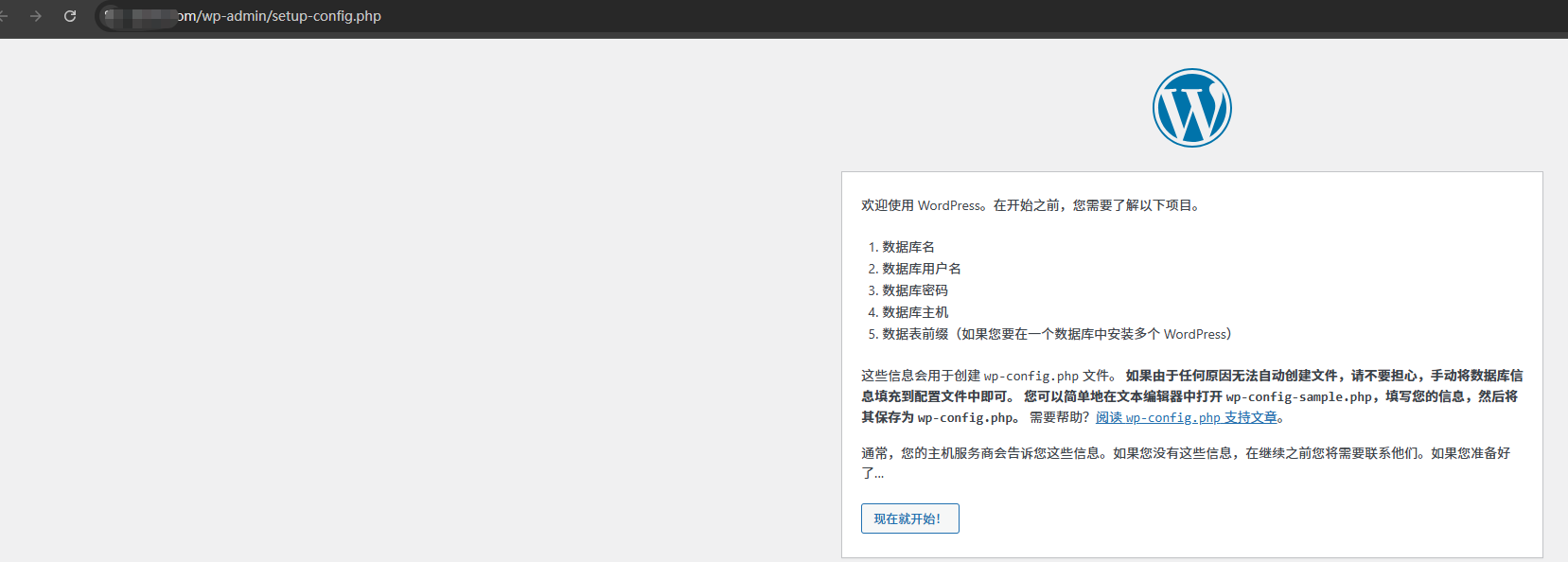Click the welcome line 欢迎使用 WordPress
The height and width of the screenshot is (562, 1568).
1033,205
